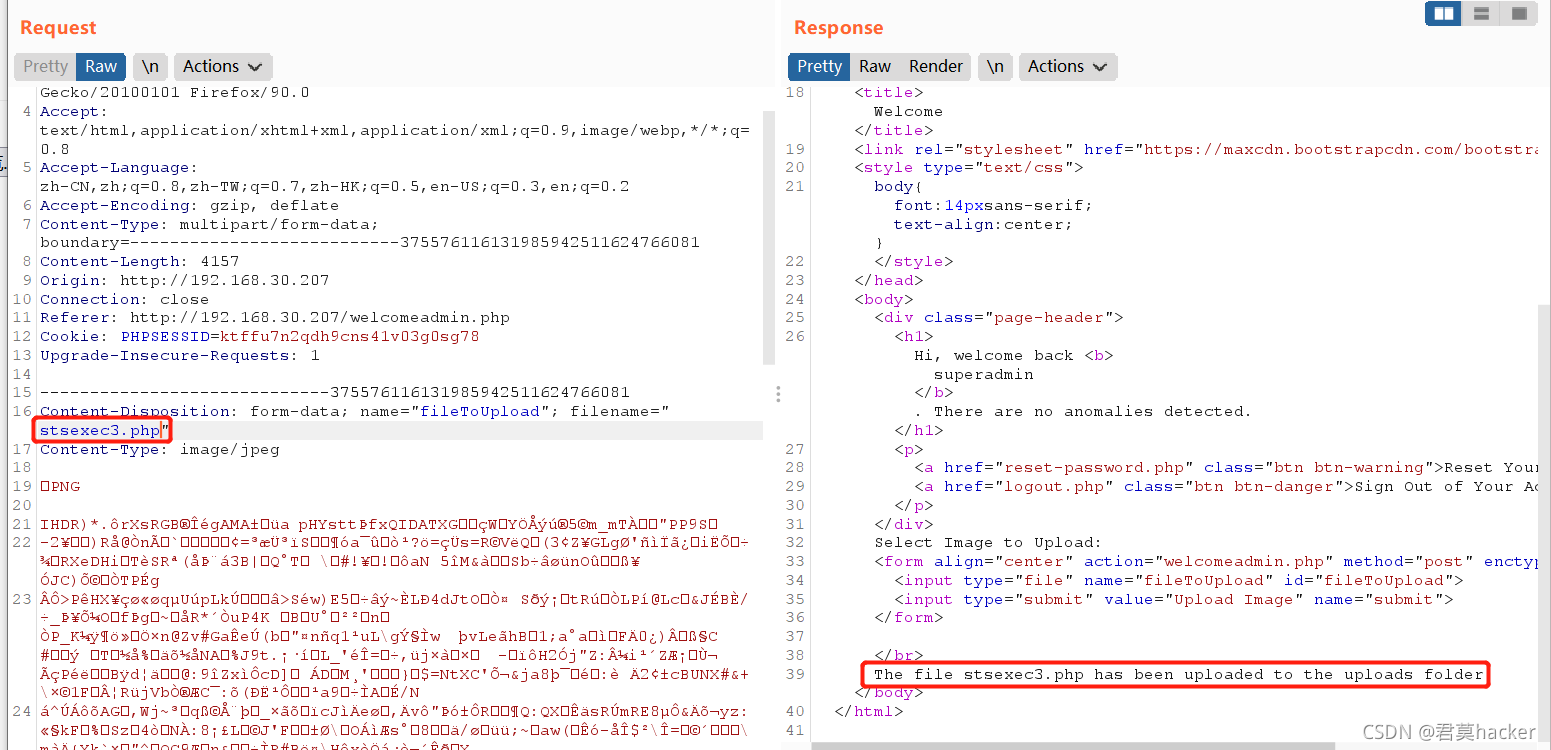Switch Request view to Pretty tab
This screenshot has height=750, width=1551.
click(x=45, y=66)
